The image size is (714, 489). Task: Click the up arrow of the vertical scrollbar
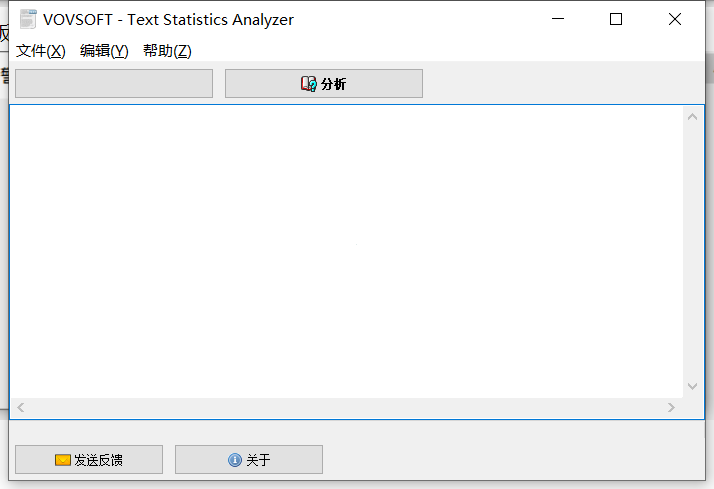(693, 117)
